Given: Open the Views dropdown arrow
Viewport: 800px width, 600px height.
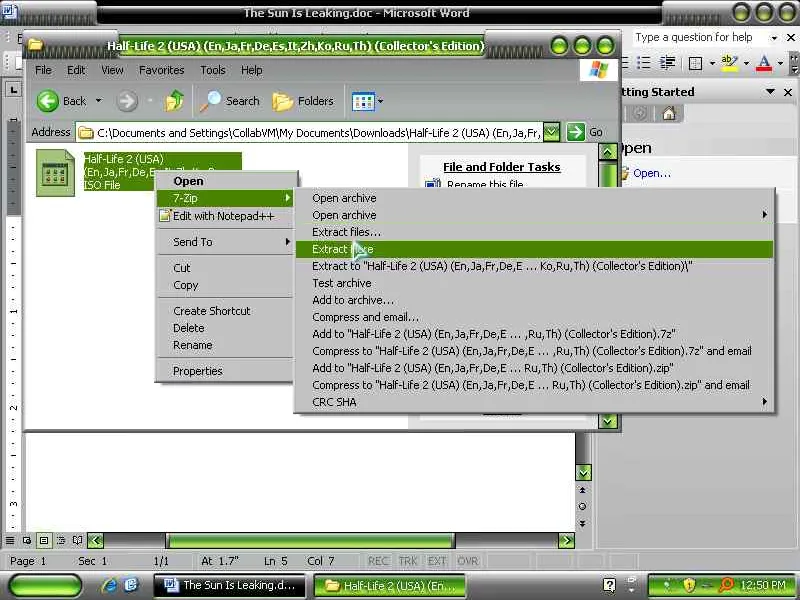Looking at the screenshot, I should [381, 101].
